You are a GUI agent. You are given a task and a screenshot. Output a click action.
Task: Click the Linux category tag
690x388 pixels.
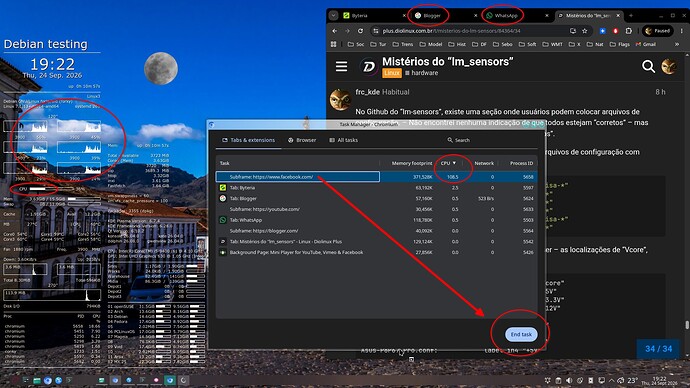[x=392, y=73]
